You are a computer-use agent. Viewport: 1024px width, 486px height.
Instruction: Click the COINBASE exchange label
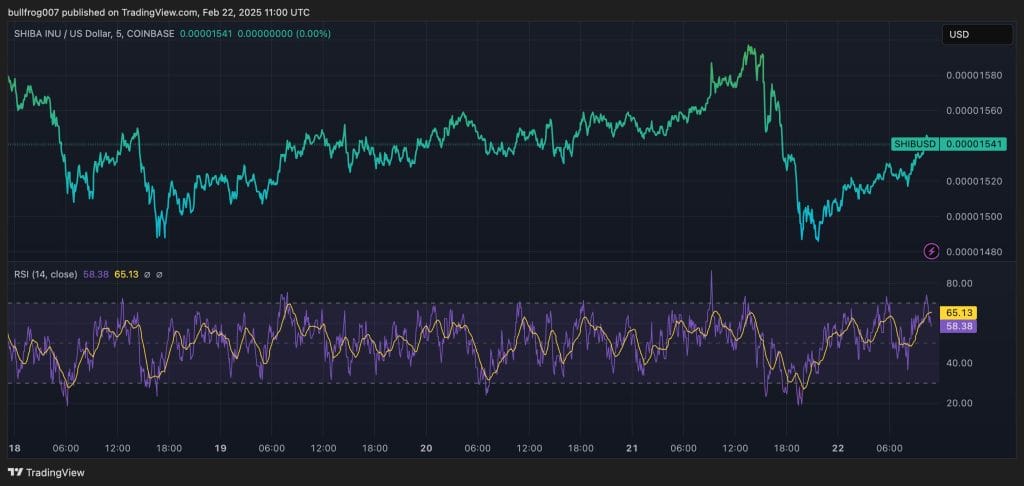(152, 33)
